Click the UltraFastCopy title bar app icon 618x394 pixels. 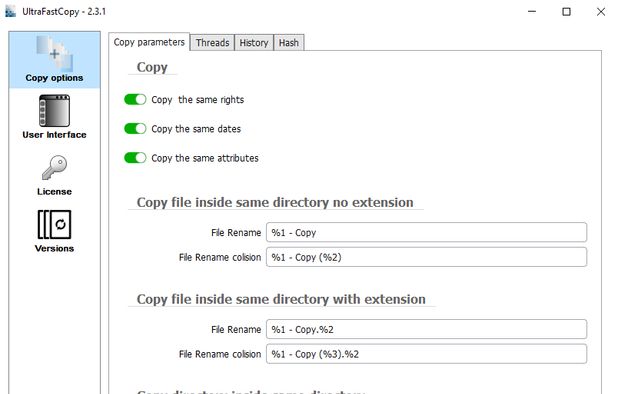(x=10, y=11)
